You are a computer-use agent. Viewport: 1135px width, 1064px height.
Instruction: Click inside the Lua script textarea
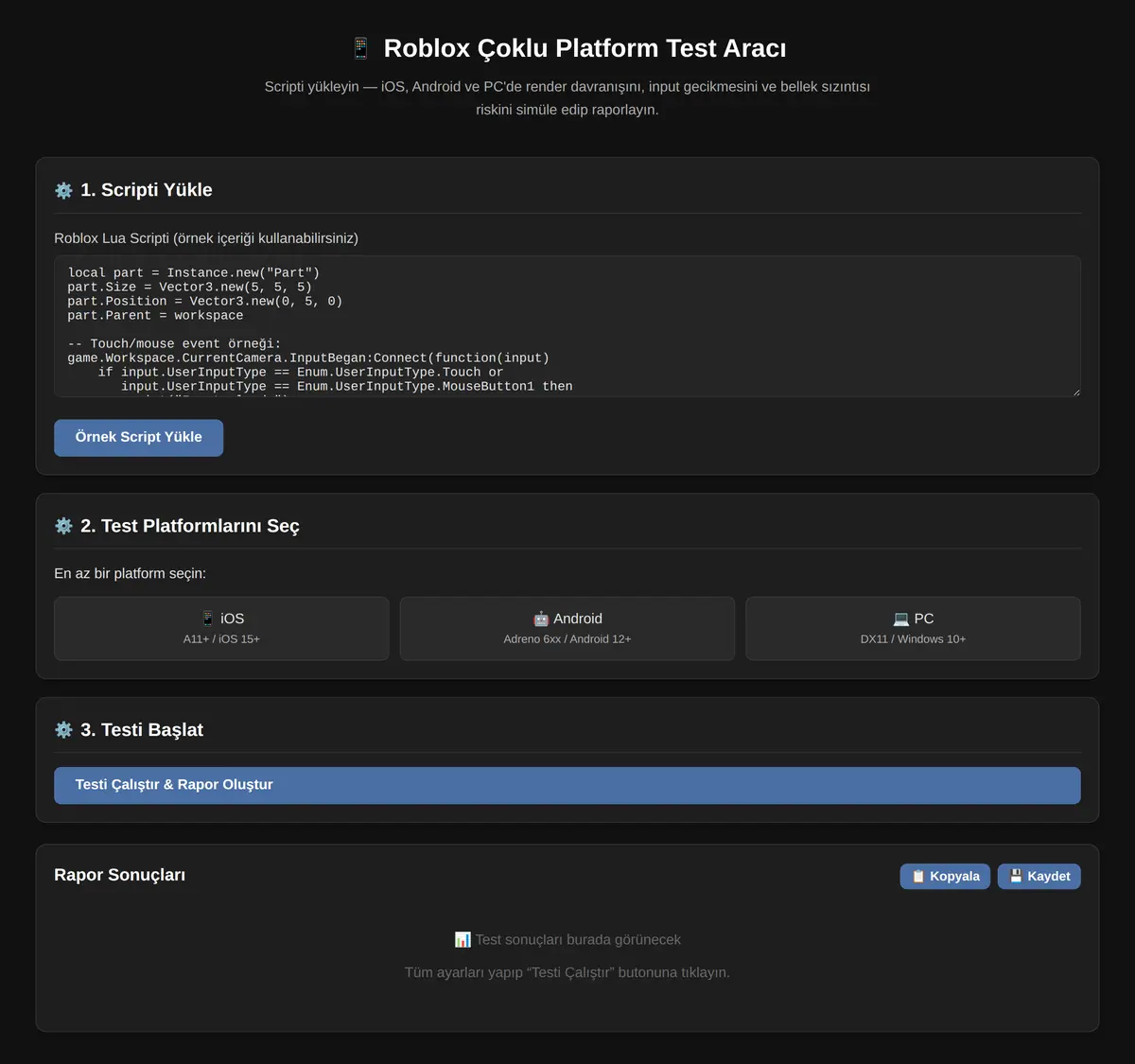tap(567, 326)
